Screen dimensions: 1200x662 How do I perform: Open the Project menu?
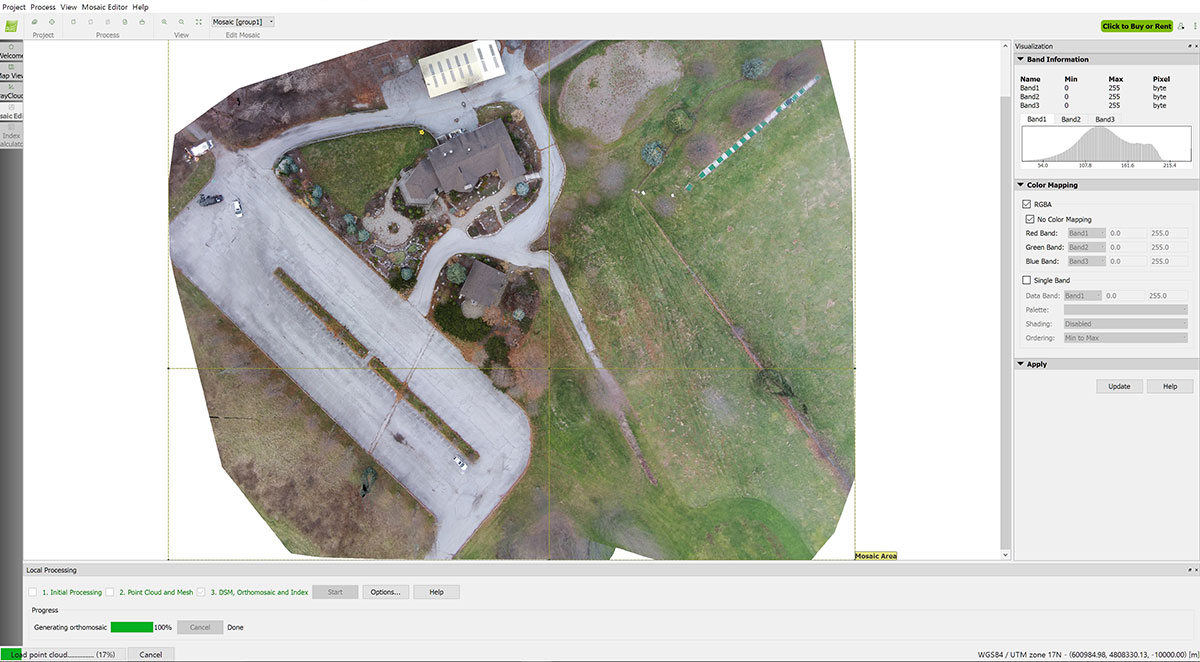tap(14, 7)
